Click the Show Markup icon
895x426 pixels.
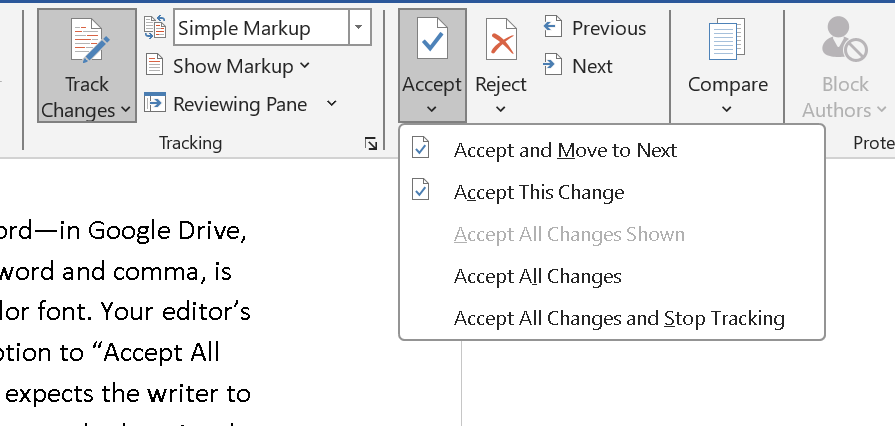pos(155,66)
